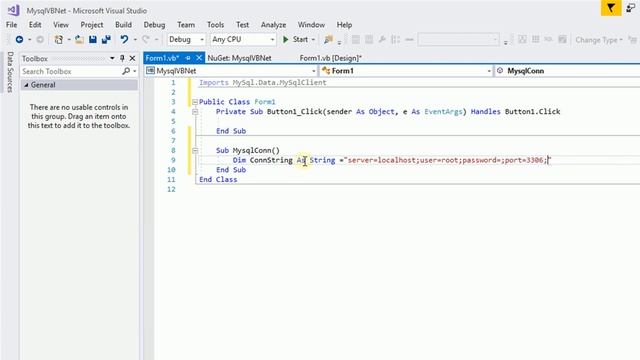Open the Project menu
Viewport: 640px width, 360px height.
point(92,25)
